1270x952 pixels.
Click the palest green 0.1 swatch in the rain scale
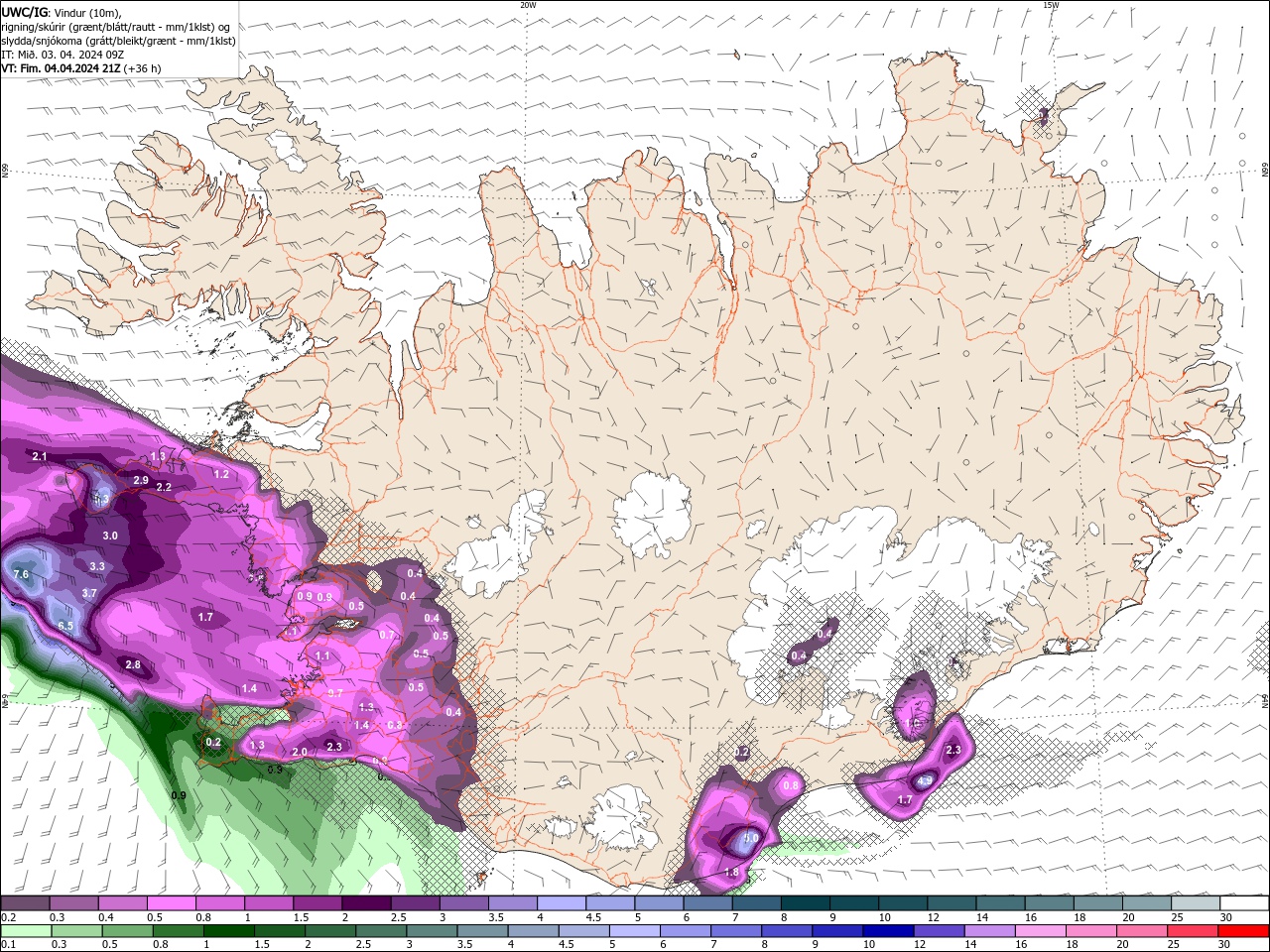[x=25, y=931]
